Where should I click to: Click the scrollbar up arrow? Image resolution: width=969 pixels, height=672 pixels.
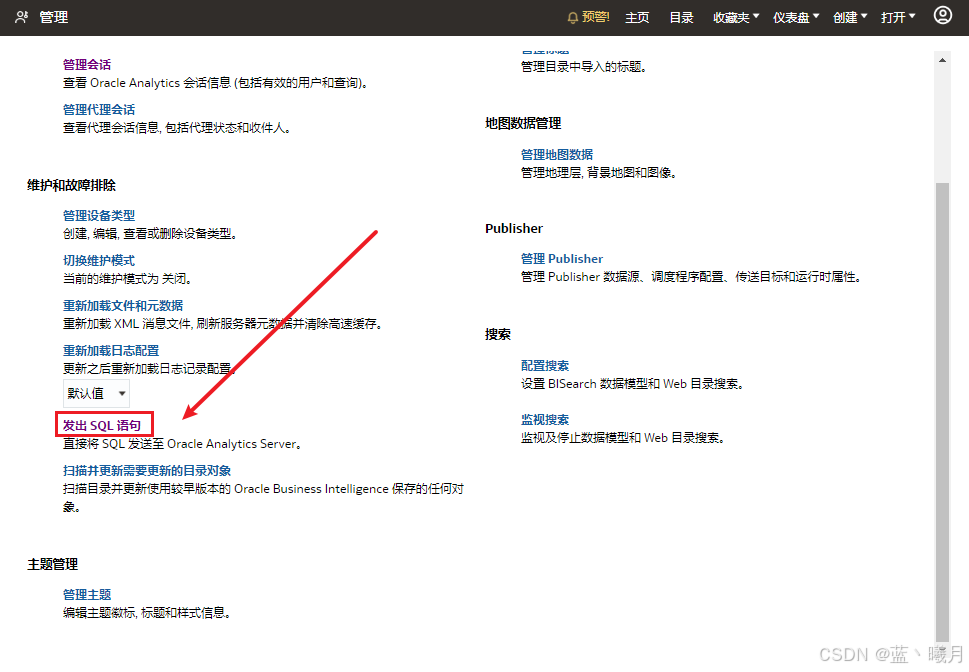942,60
